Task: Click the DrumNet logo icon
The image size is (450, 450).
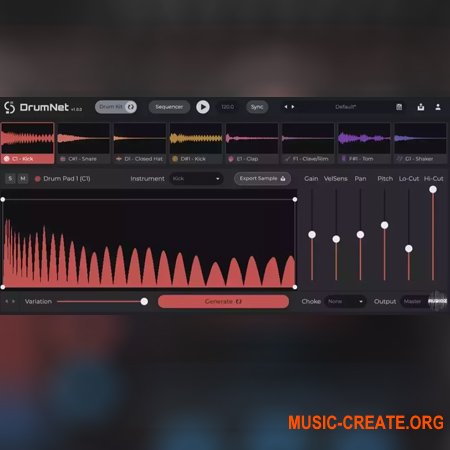Action: [9, 107]
